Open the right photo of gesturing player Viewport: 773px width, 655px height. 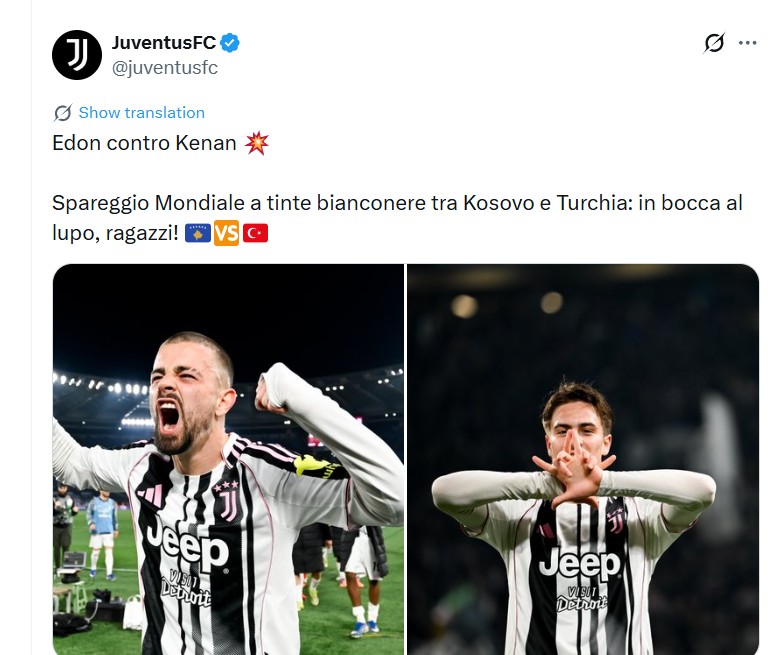(583, 459)
